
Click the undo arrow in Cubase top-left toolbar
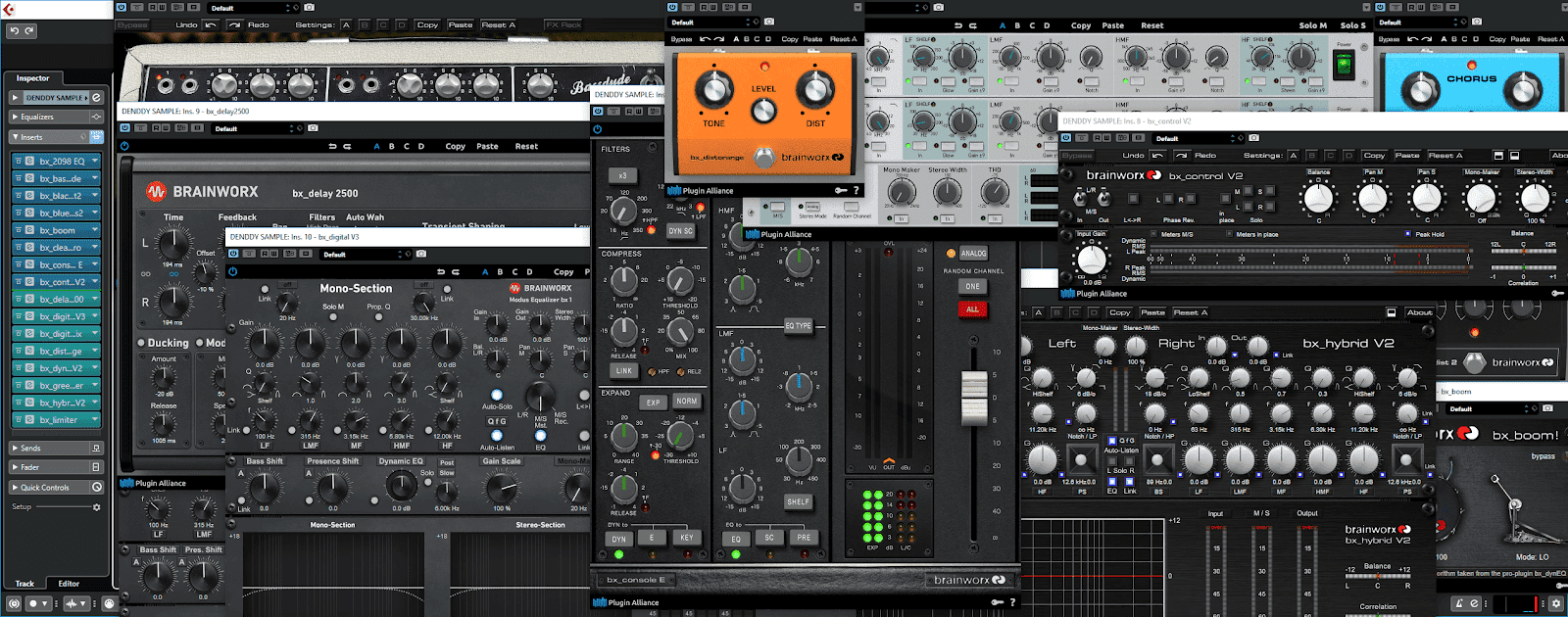click(x=15, y=31)
